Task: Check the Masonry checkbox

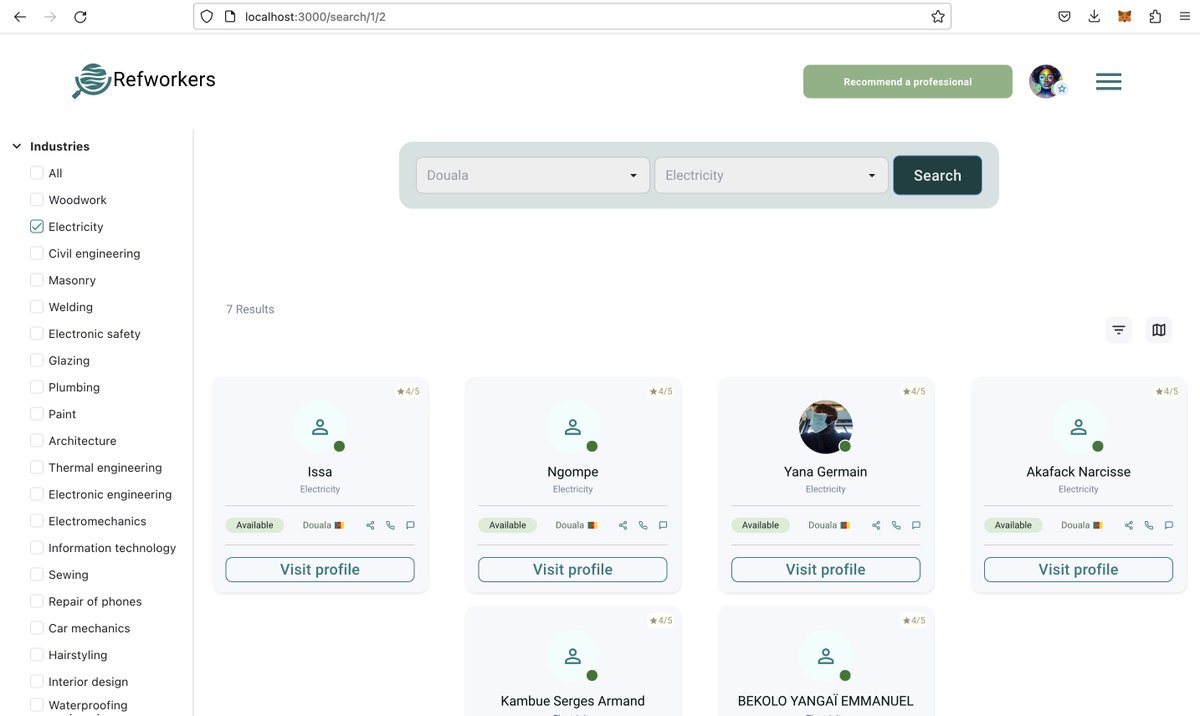Action: point(37,280)
